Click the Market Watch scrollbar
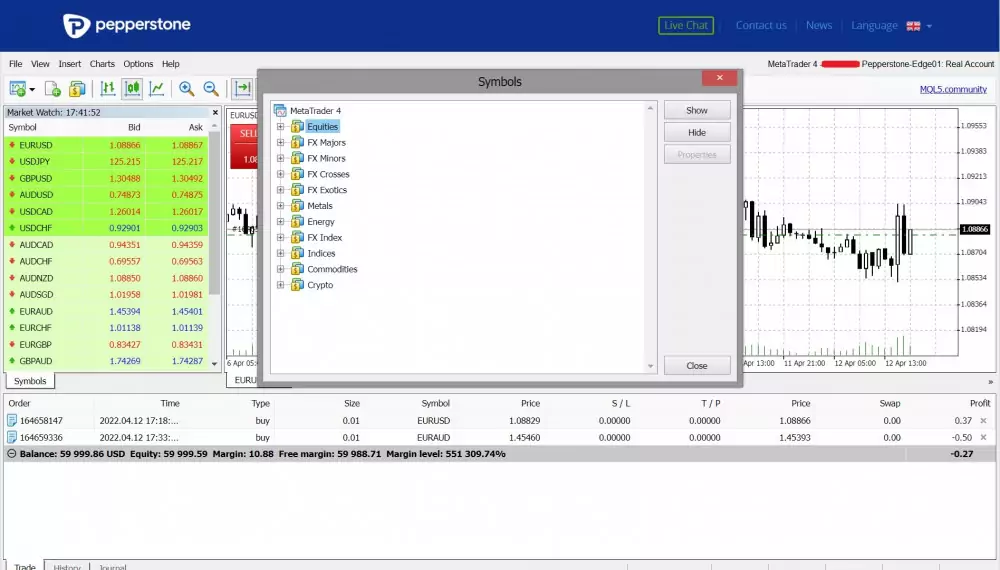1000x570 pixels. pos(214,214)
